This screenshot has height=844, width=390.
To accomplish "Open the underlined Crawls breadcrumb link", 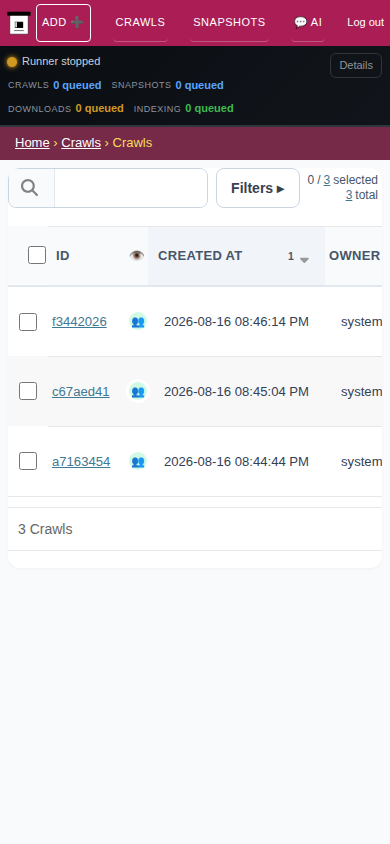I will tap(81, 143).
